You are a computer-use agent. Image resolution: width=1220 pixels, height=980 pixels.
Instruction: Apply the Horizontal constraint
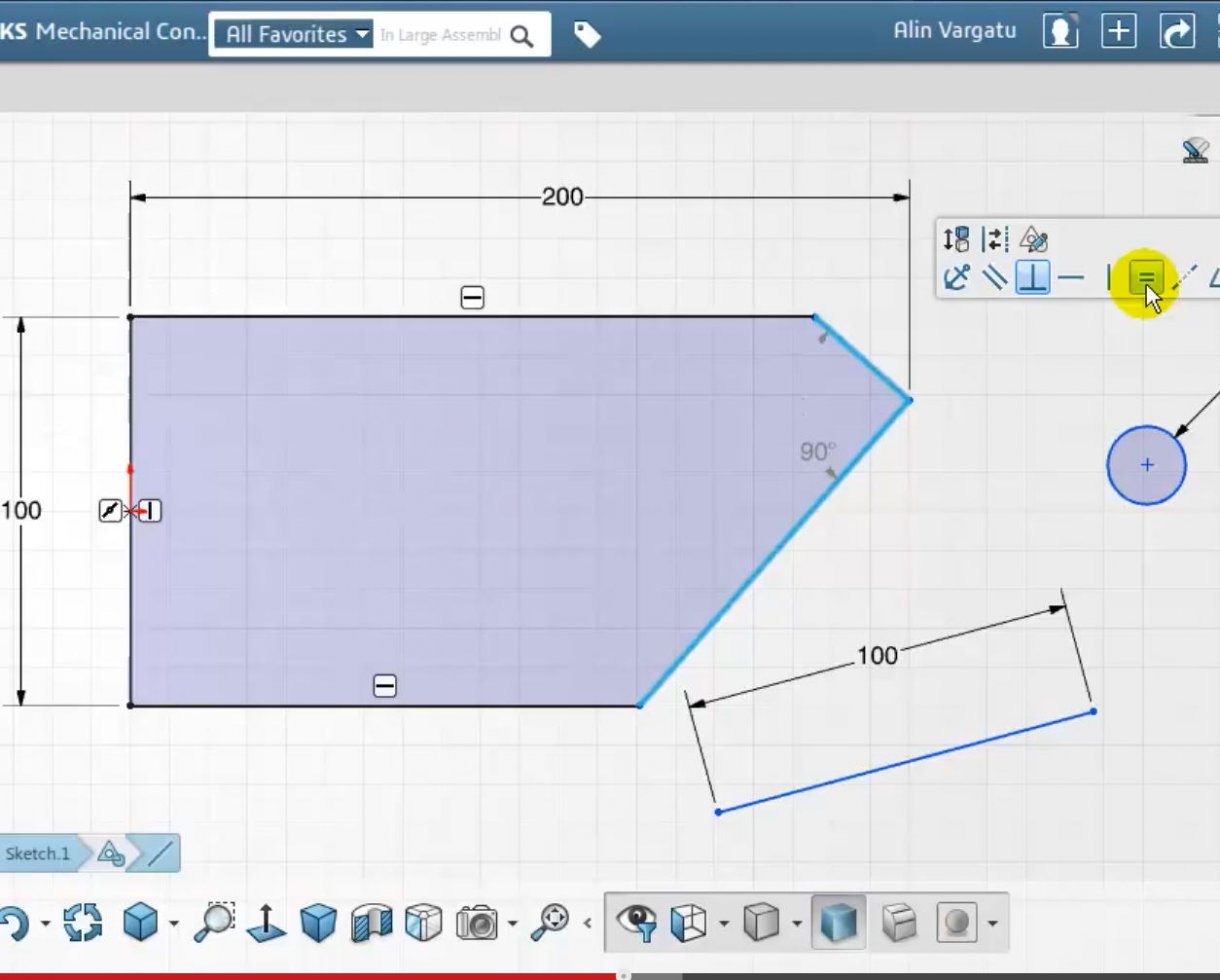(1071, 277)
